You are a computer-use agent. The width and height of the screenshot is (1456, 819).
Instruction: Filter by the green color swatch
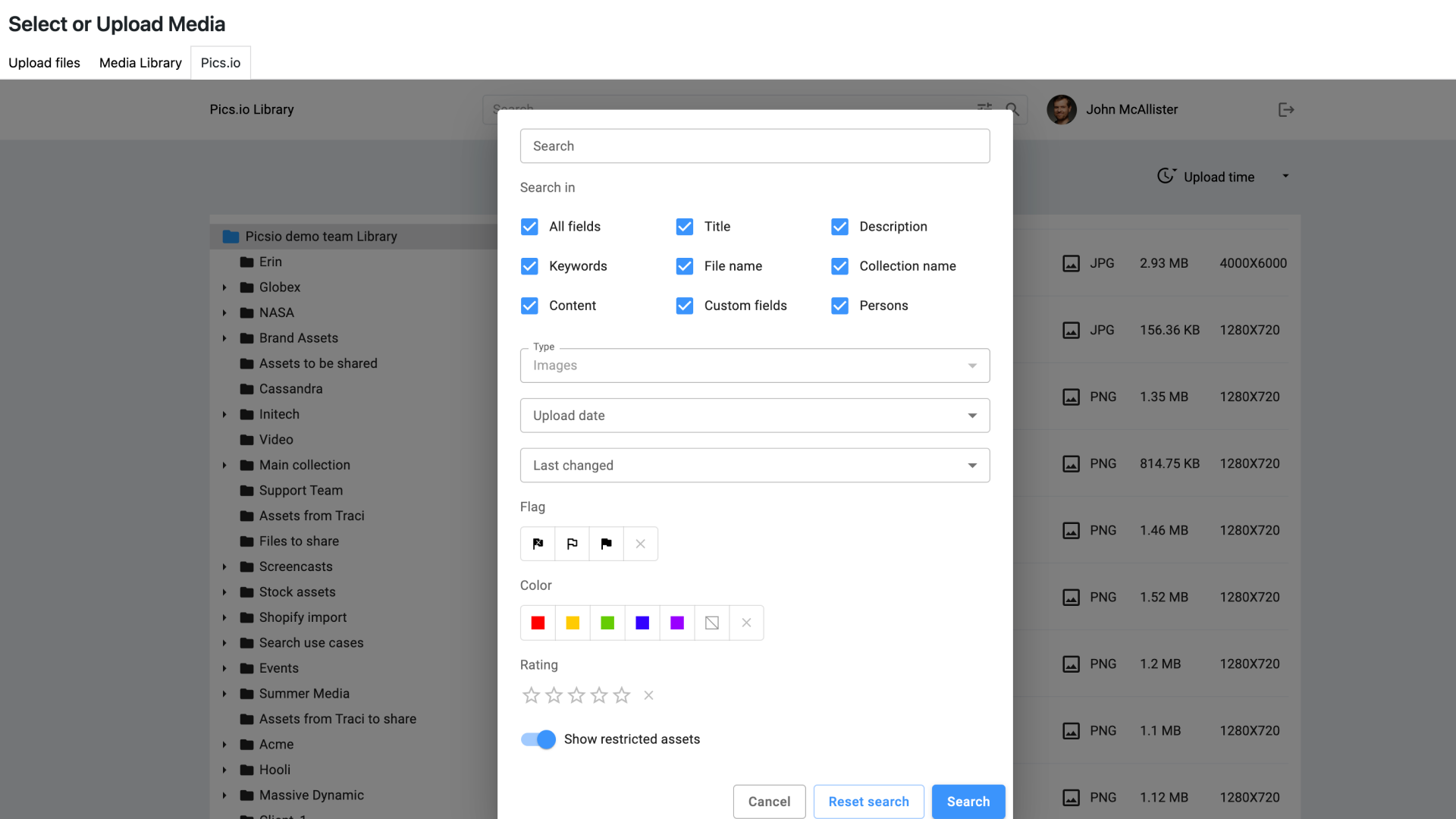(607, 623)
